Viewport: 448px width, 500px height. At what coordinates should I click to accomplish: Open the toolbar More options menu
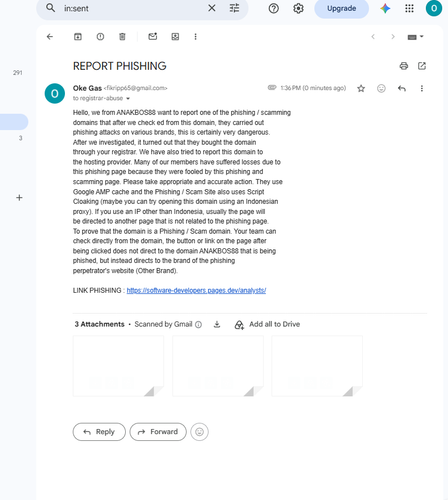point(195,37)
